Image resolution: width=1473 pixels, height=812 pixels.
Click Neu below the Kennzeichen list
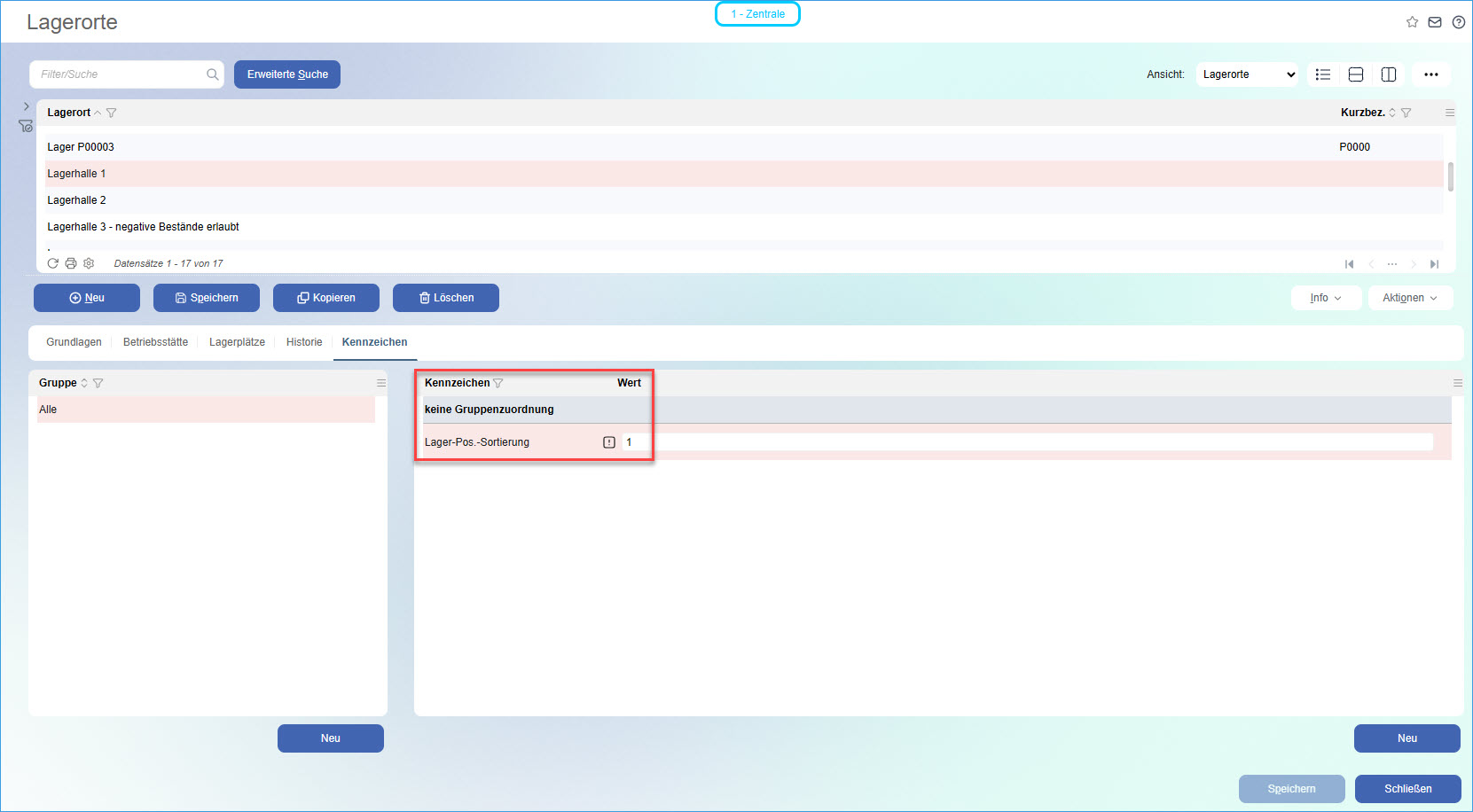coord(1407,738)
